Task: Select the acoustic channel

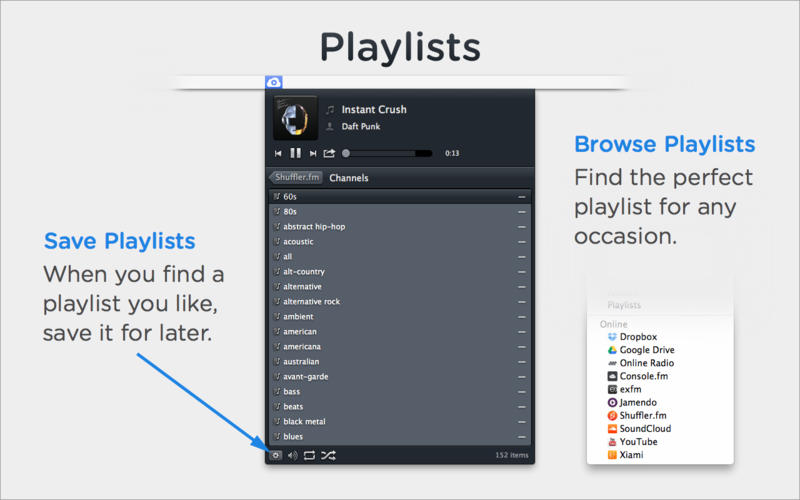Action: [400, 241]
